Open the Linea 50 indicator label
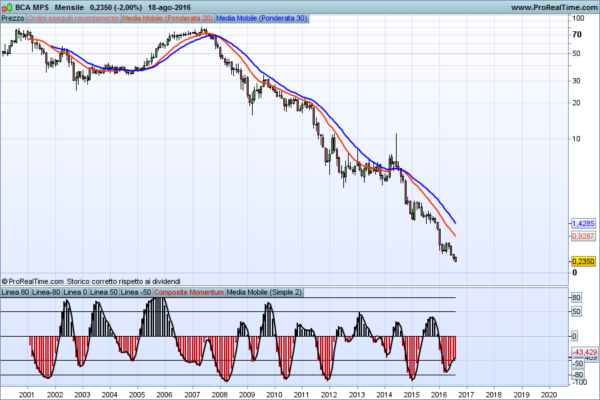Viewport: 600px width, 400px height. pos(104,292)
